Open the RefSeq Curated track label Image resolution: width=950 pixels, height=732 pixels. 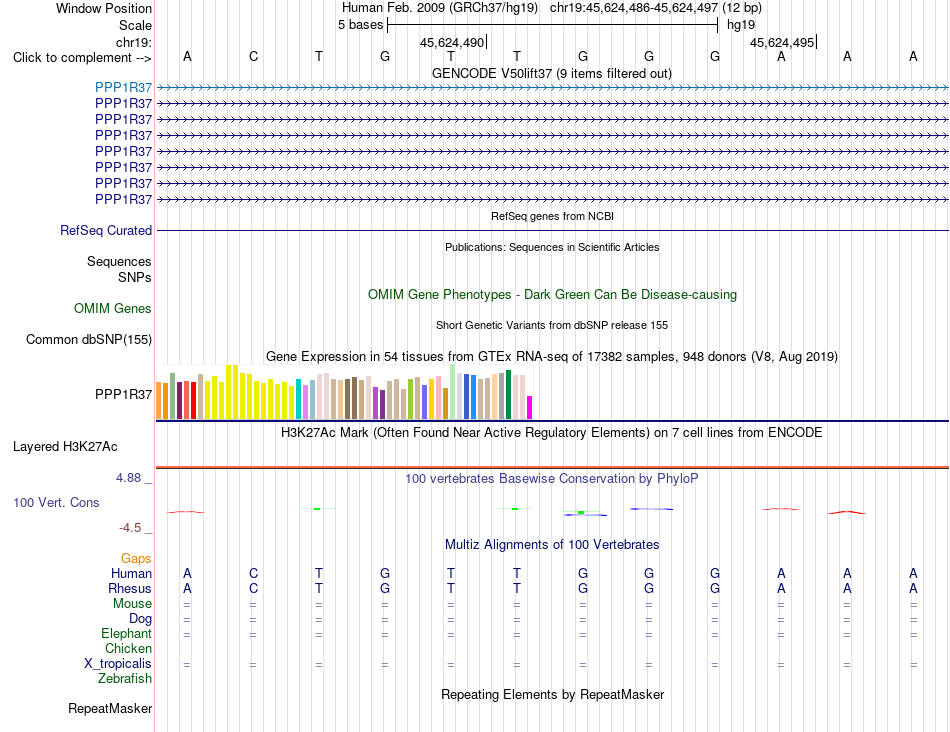[x=106, y=230]
